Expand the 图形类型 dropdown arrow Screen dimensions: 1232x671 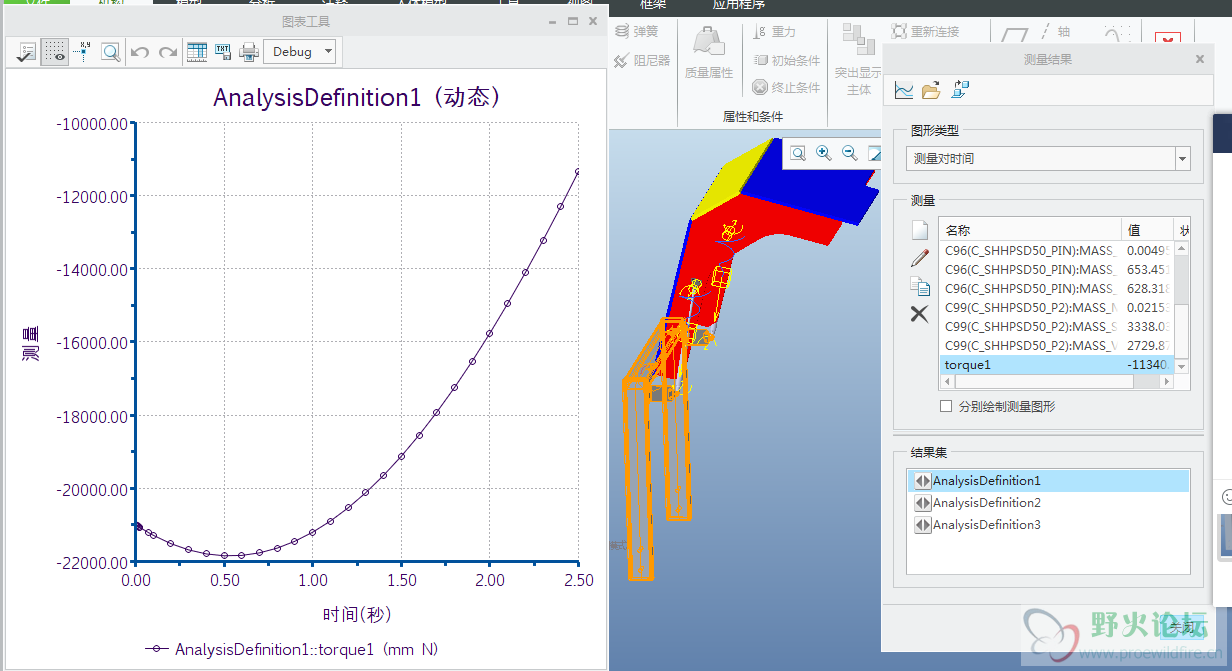point(1183,158)
